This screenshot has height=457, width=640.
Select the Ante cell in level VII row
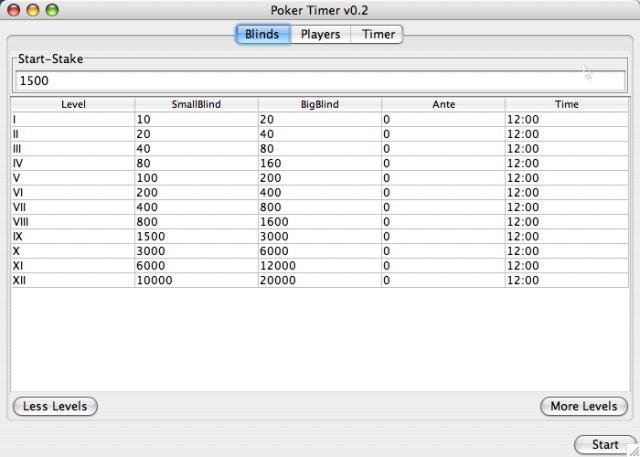coord(443,207)
